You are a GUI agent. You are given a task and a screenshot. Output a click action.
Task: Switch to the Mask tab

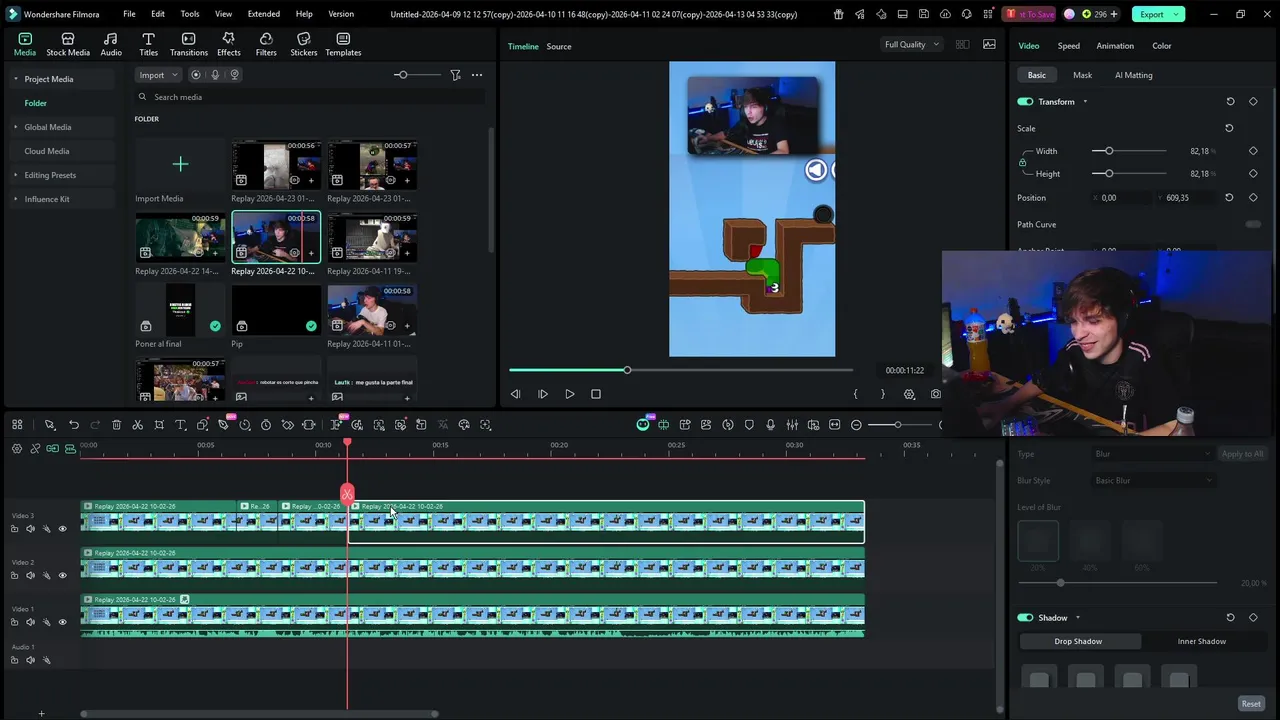point(1082,75)
